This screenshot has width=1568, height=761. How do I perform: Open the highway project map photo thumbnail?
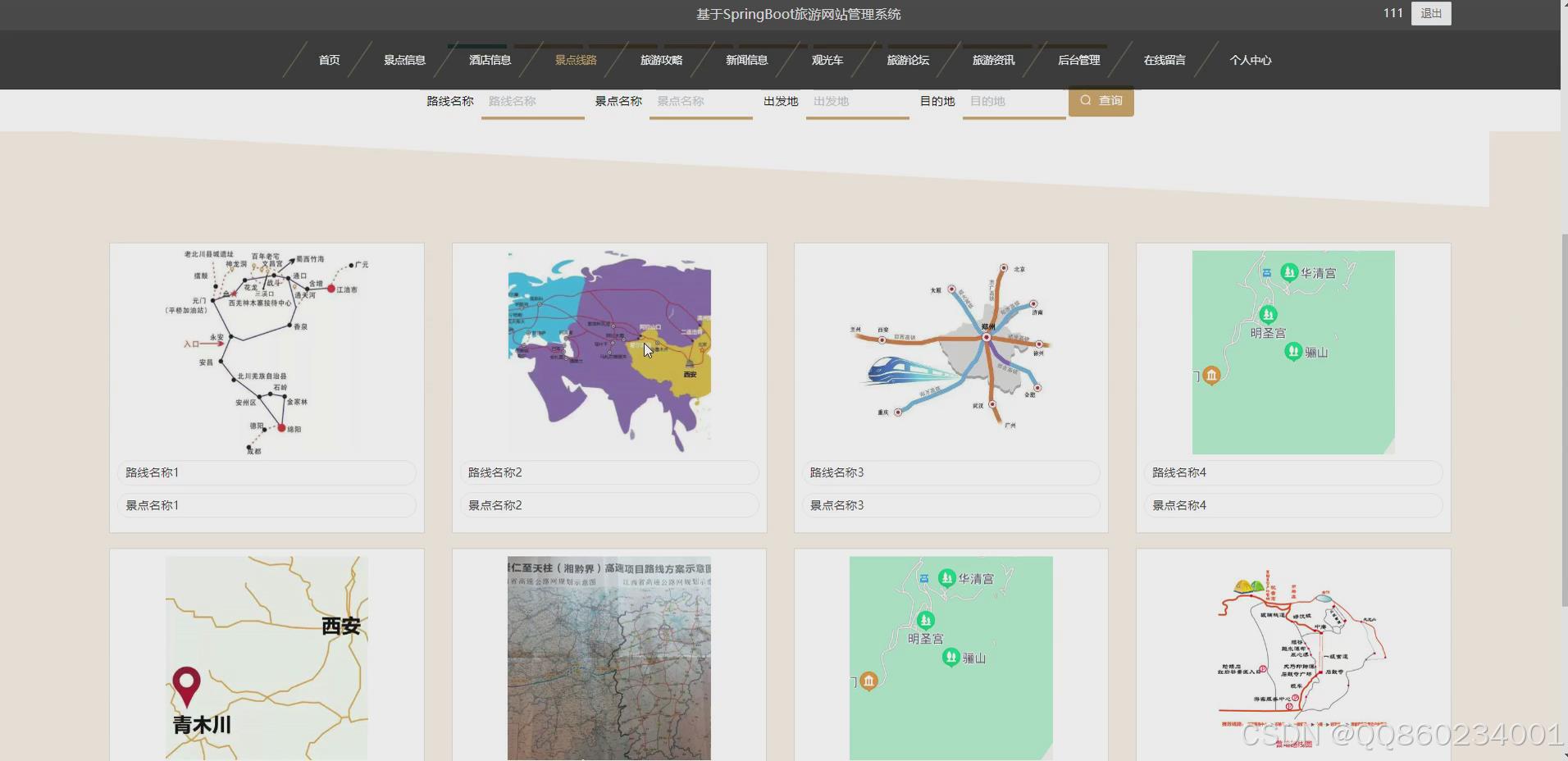point(609,658)
